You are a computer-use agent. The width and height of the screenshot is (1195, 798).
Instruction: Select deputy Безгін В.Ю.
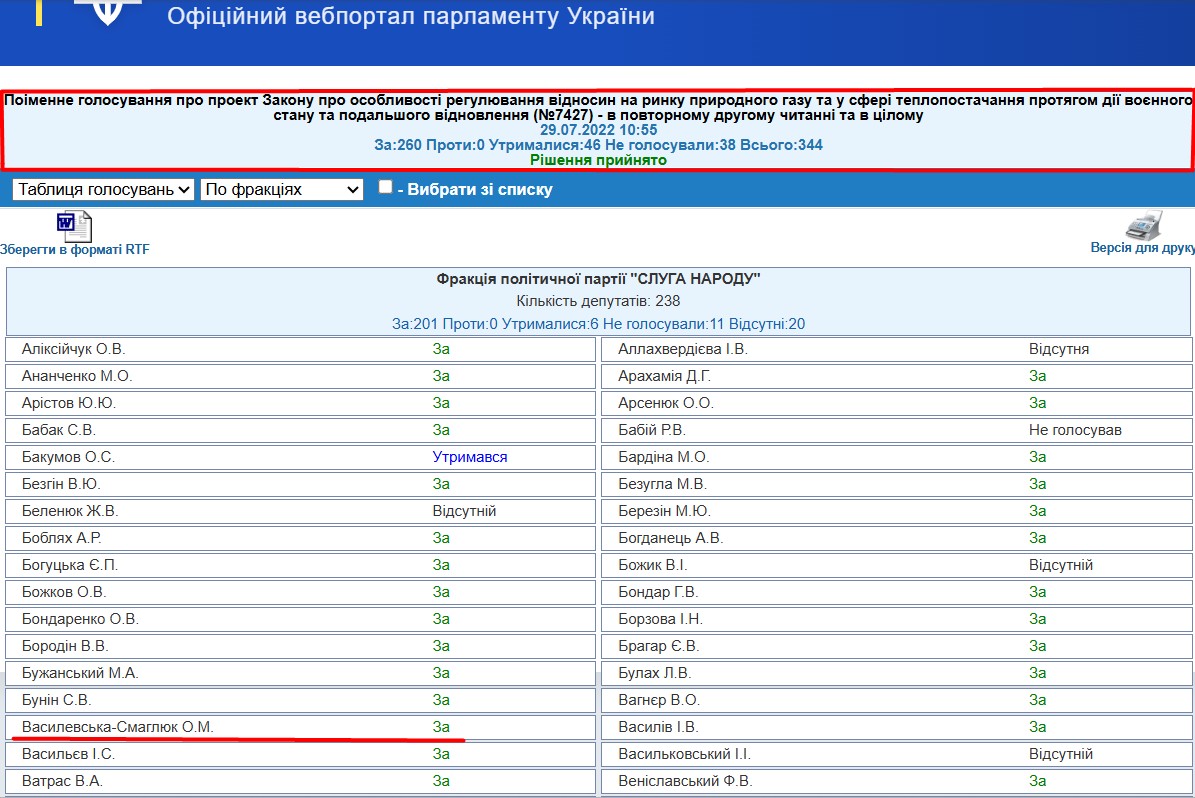(61, 484)
